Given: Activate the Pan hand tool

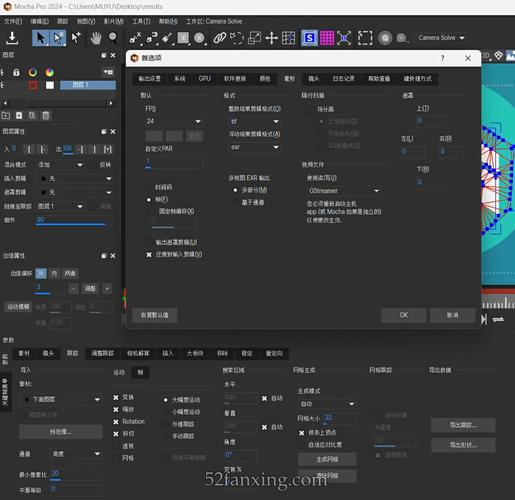Looking at the screenshot, I should point(95,38).
